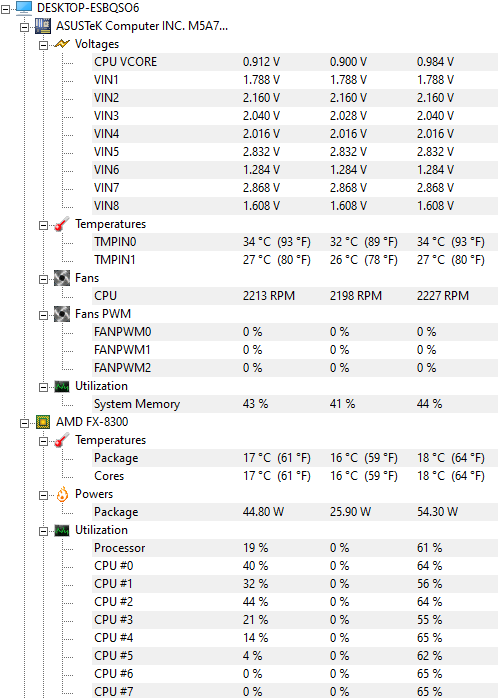Collapse the DESKTOP-ESBQSO6 root node
The height and width of the screenshot is (698, 498).
(5, 8)
